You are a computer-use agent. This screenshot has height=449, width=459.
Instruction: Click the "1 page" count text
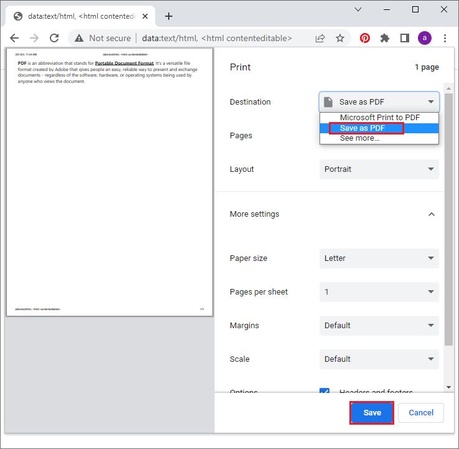[x=427, y=67]
